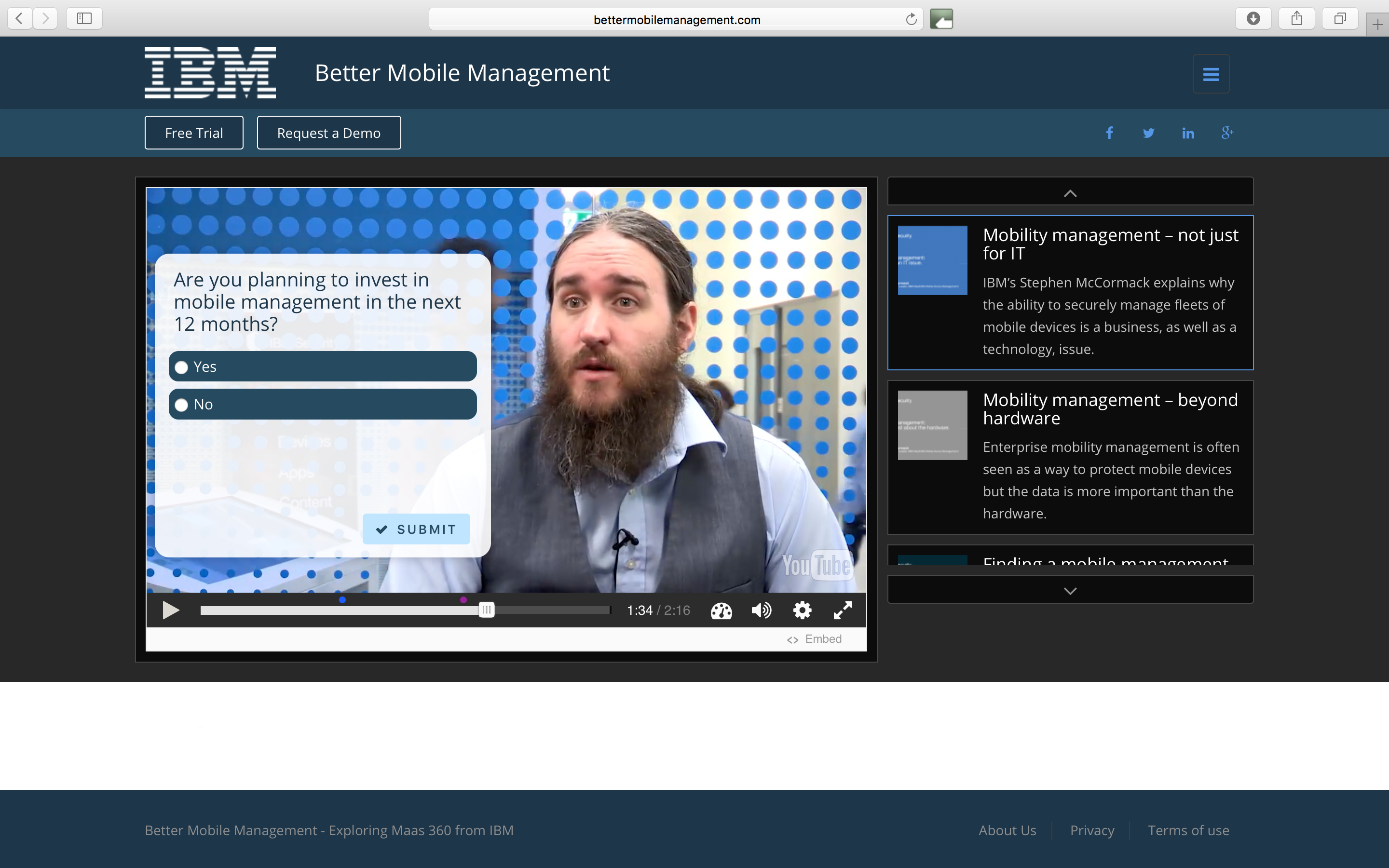1389x868 pixels.
Task: Share on Google Plus icon
Action: (x=1227, y=133)
